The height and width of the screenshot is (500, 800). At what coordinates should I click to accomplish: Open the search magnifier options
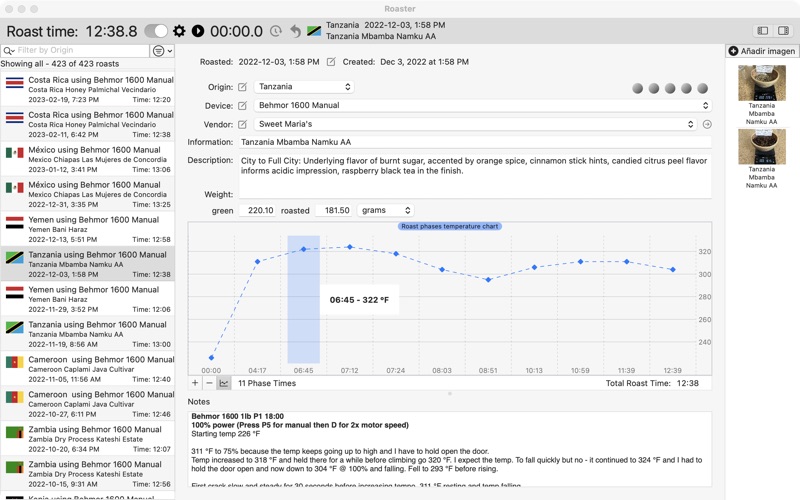click(8, 50)
